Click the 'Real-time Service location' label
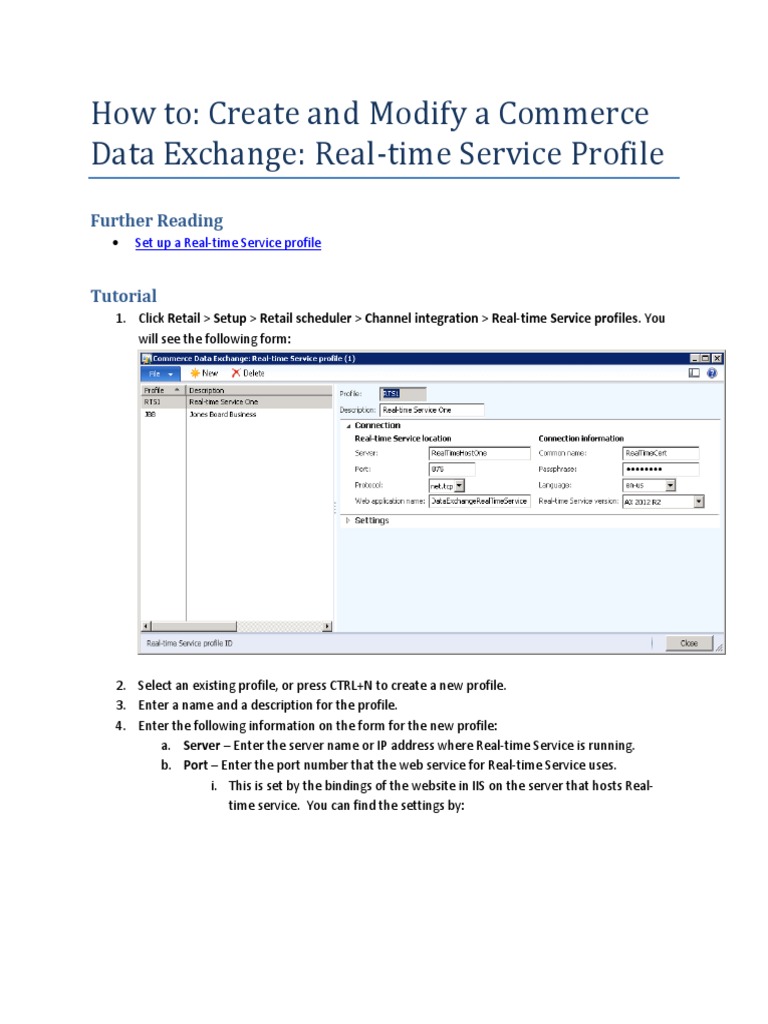Screen dimensions: 768x1024 pyautogui.click(x=403, y=438)
